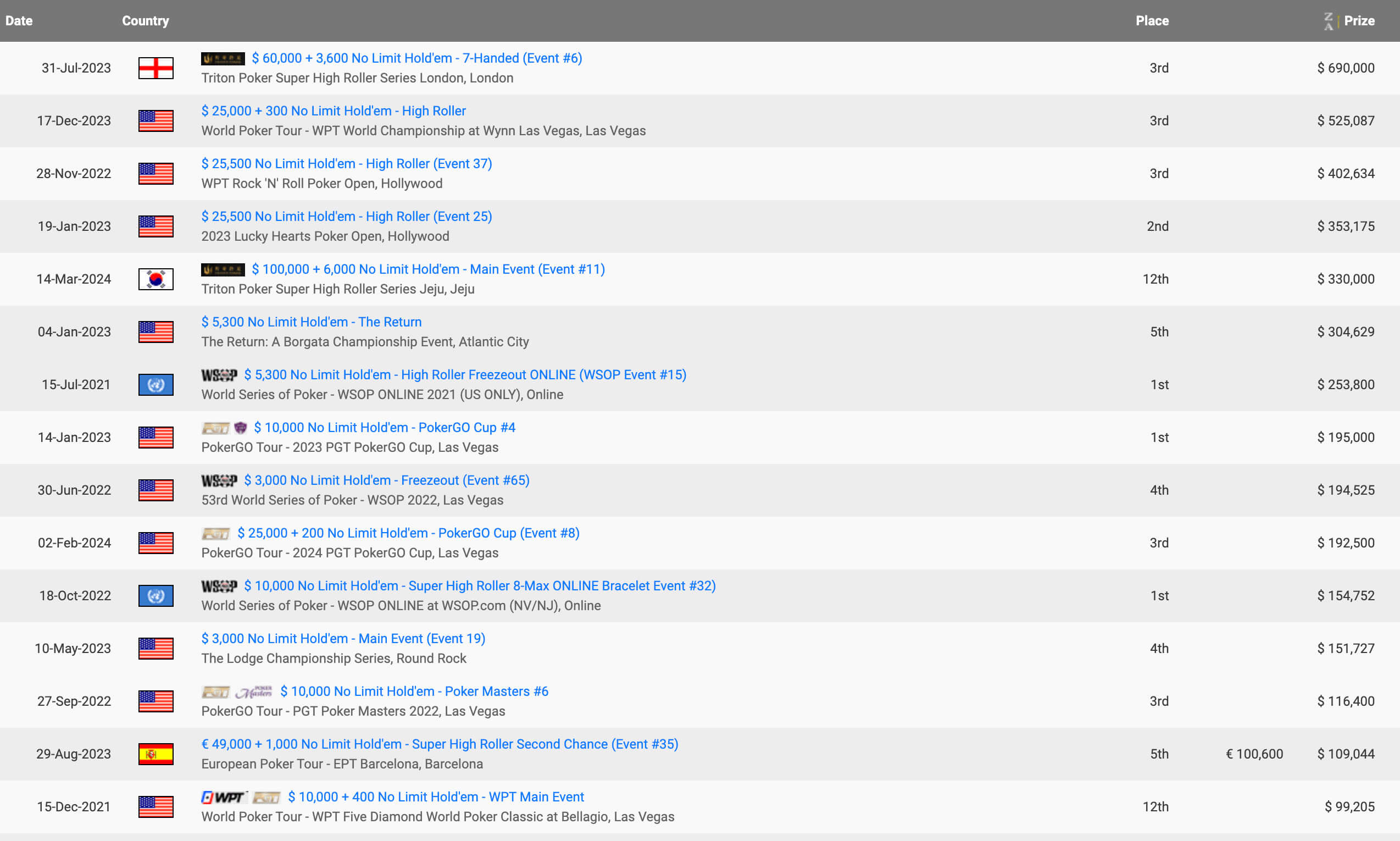Click the sort icon beside Prize header
Screen dimensions: 1400x841
pyautogui.click(x=1329, y=21)
